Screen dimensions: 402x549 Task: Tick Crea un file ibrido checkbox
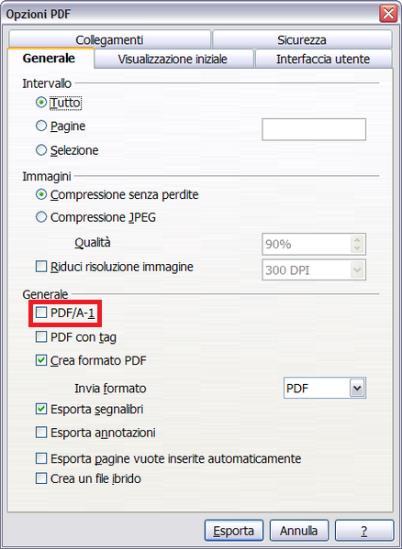point(41,478)
